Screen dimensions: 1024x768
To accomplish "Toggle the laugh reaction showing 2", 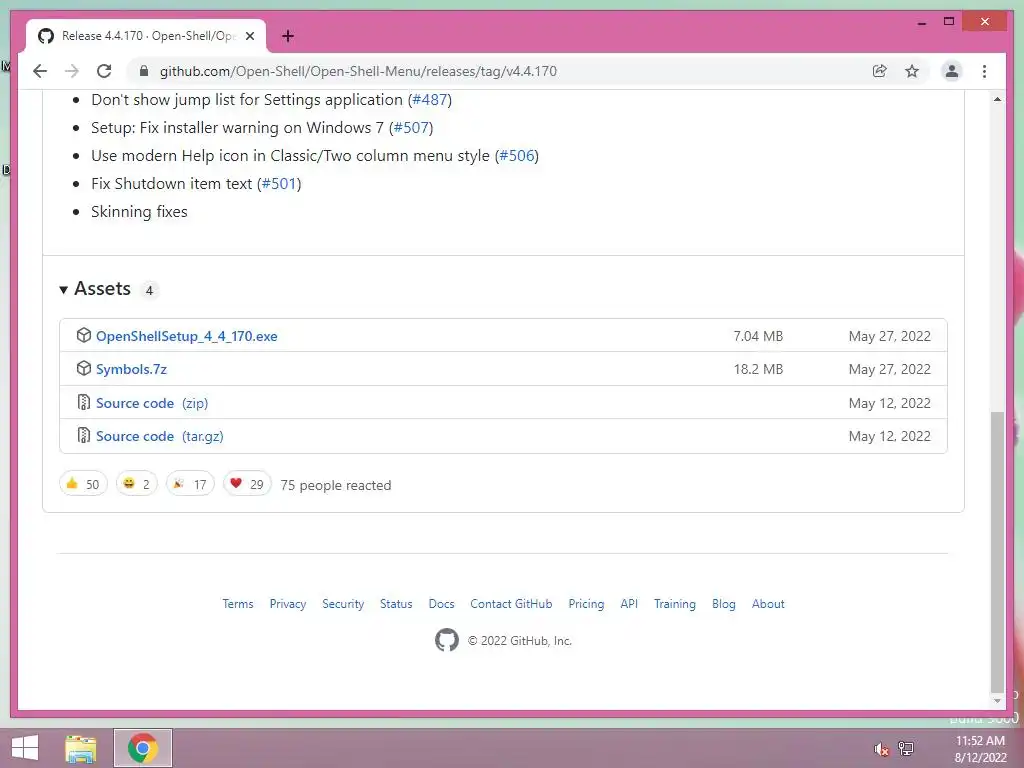I will (136, 484).
